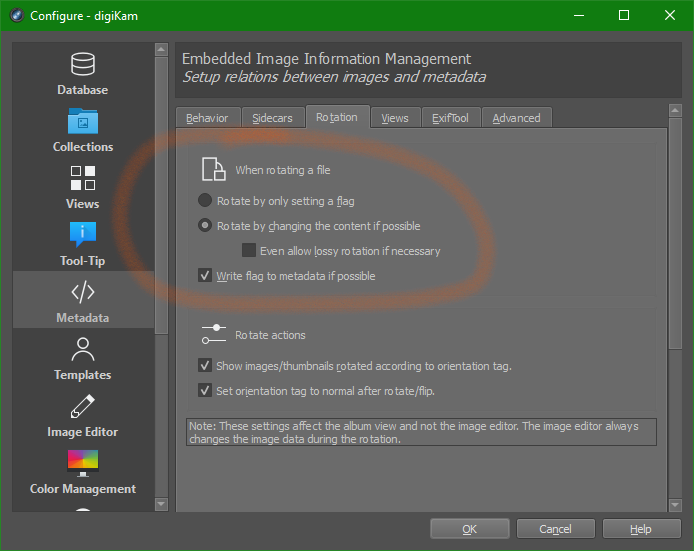
Task: Open the Database settings icon
Action: 83,65
